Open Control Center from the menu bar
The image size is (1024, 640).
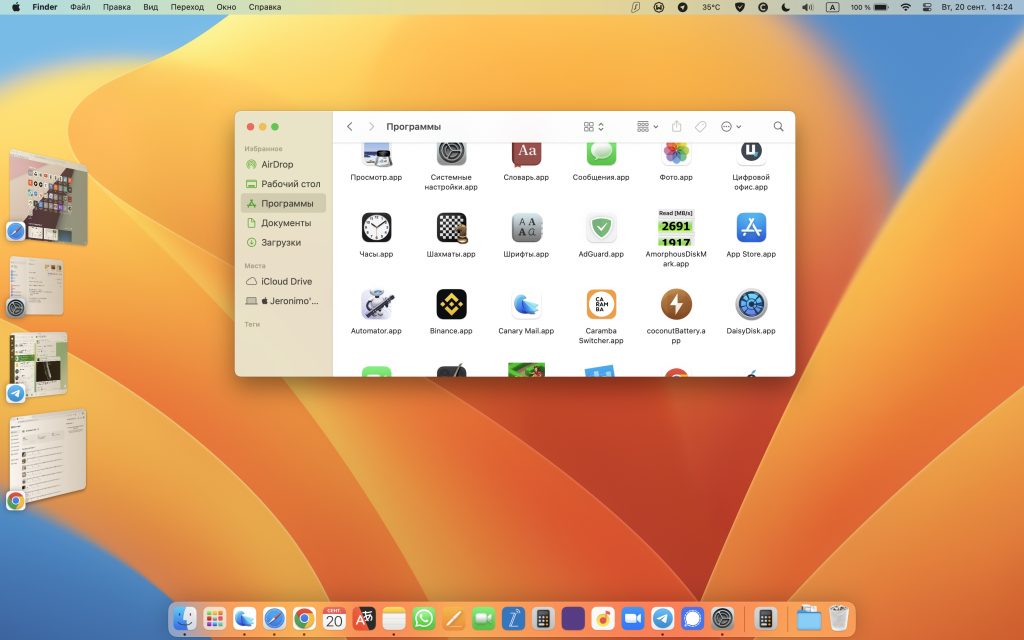[926, 7]
